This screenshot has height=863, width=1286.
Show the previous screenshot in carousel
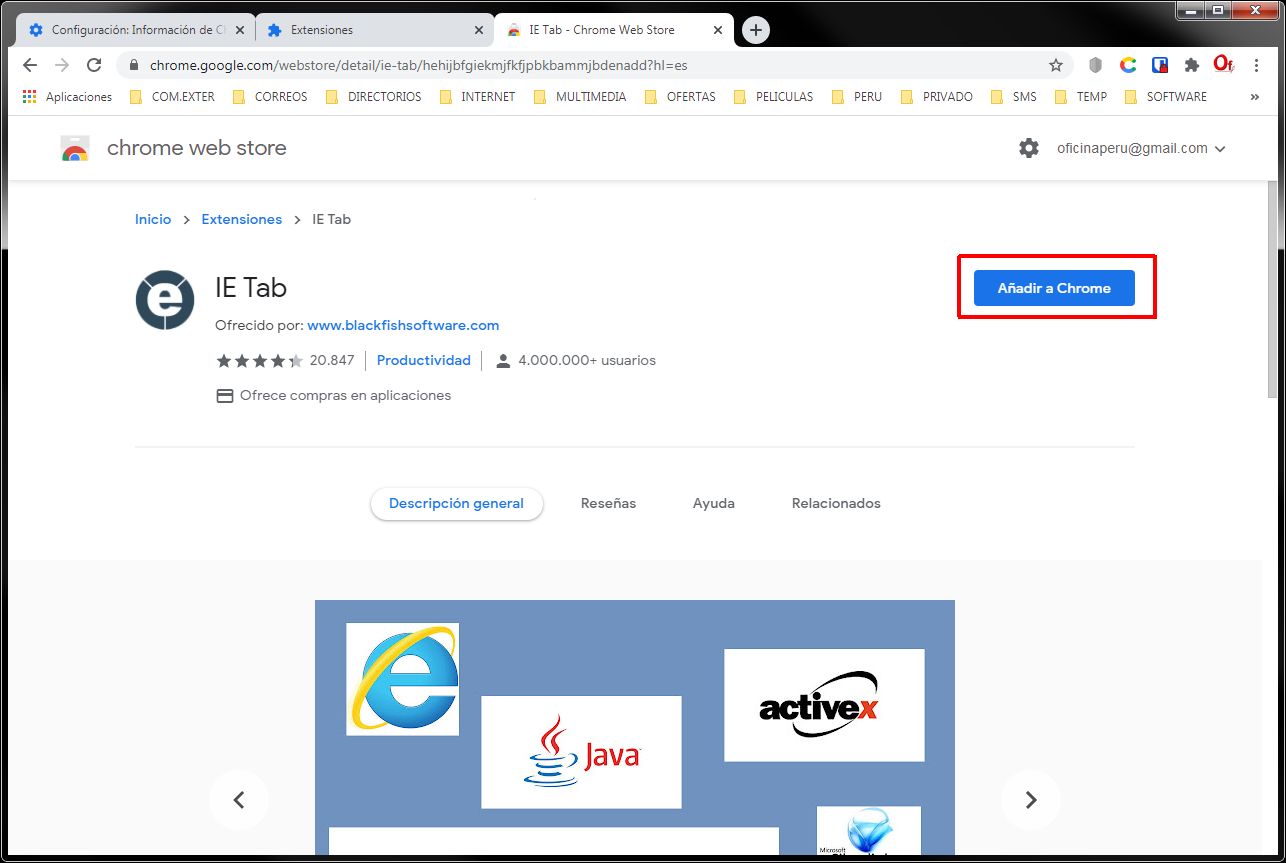point(239,800)
